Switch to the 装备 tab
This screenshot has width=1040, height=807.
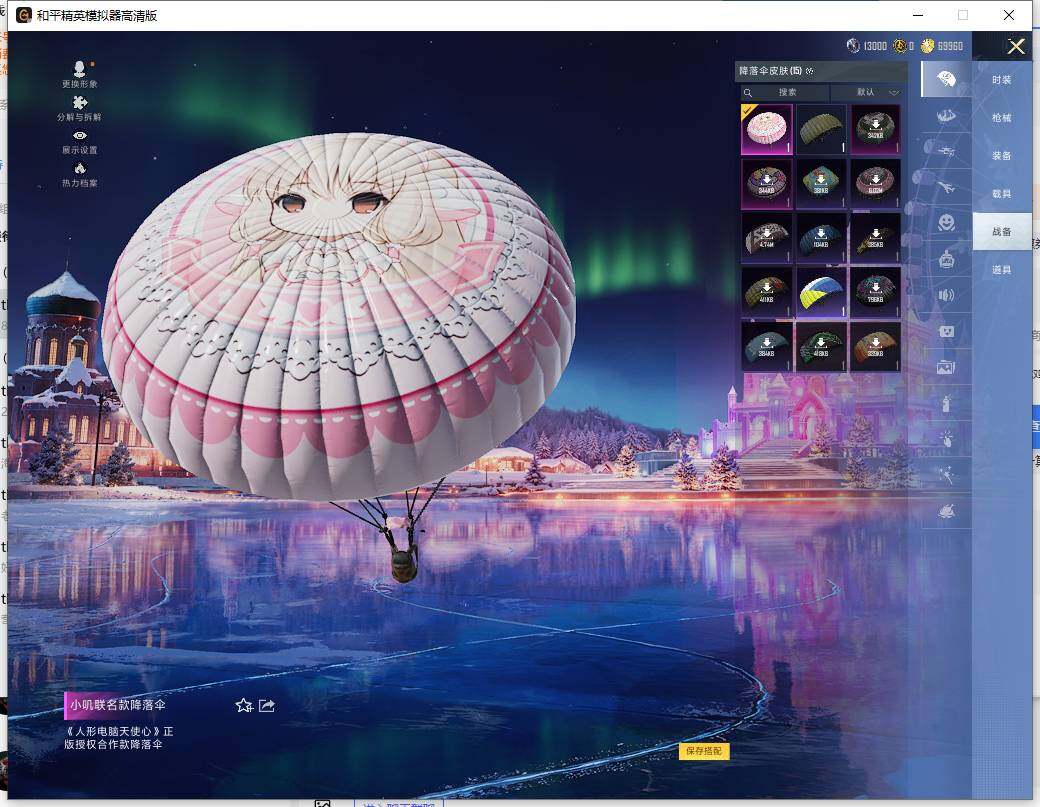coord(1002,155)
